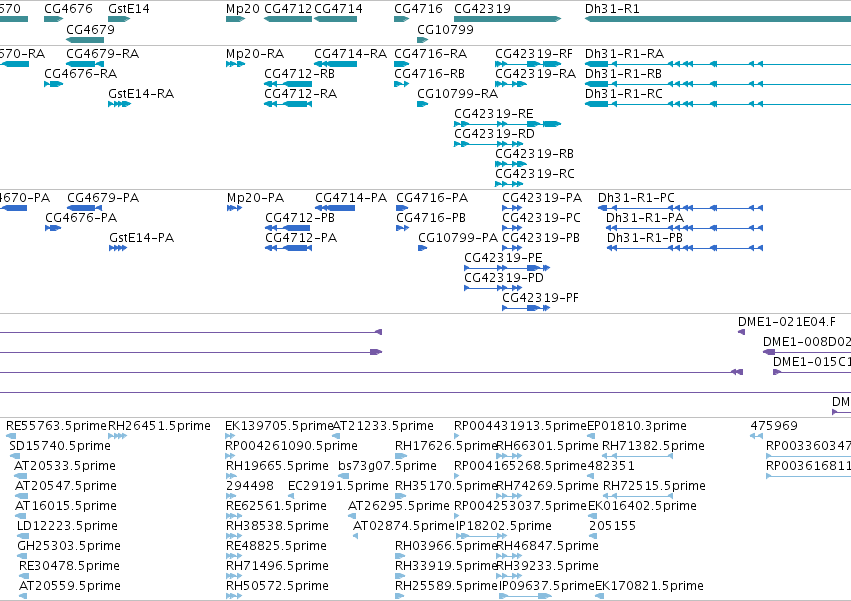851x601 pixels.
Task: Open transcript CG4679-RA
Action: (x=103, y=54)
